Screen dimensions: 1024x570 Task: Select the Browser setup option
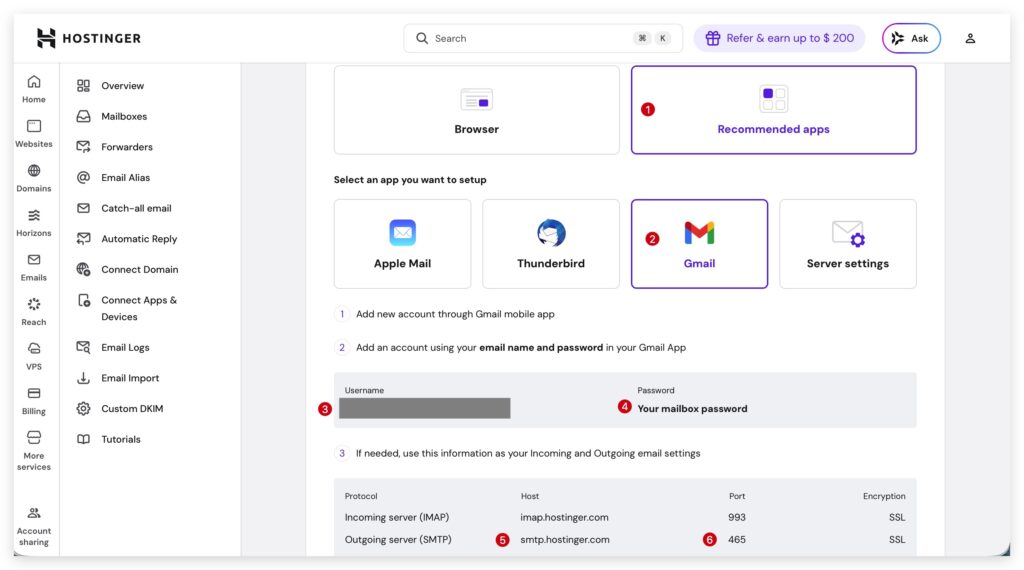pyautogui.click(x=476, y=110)
